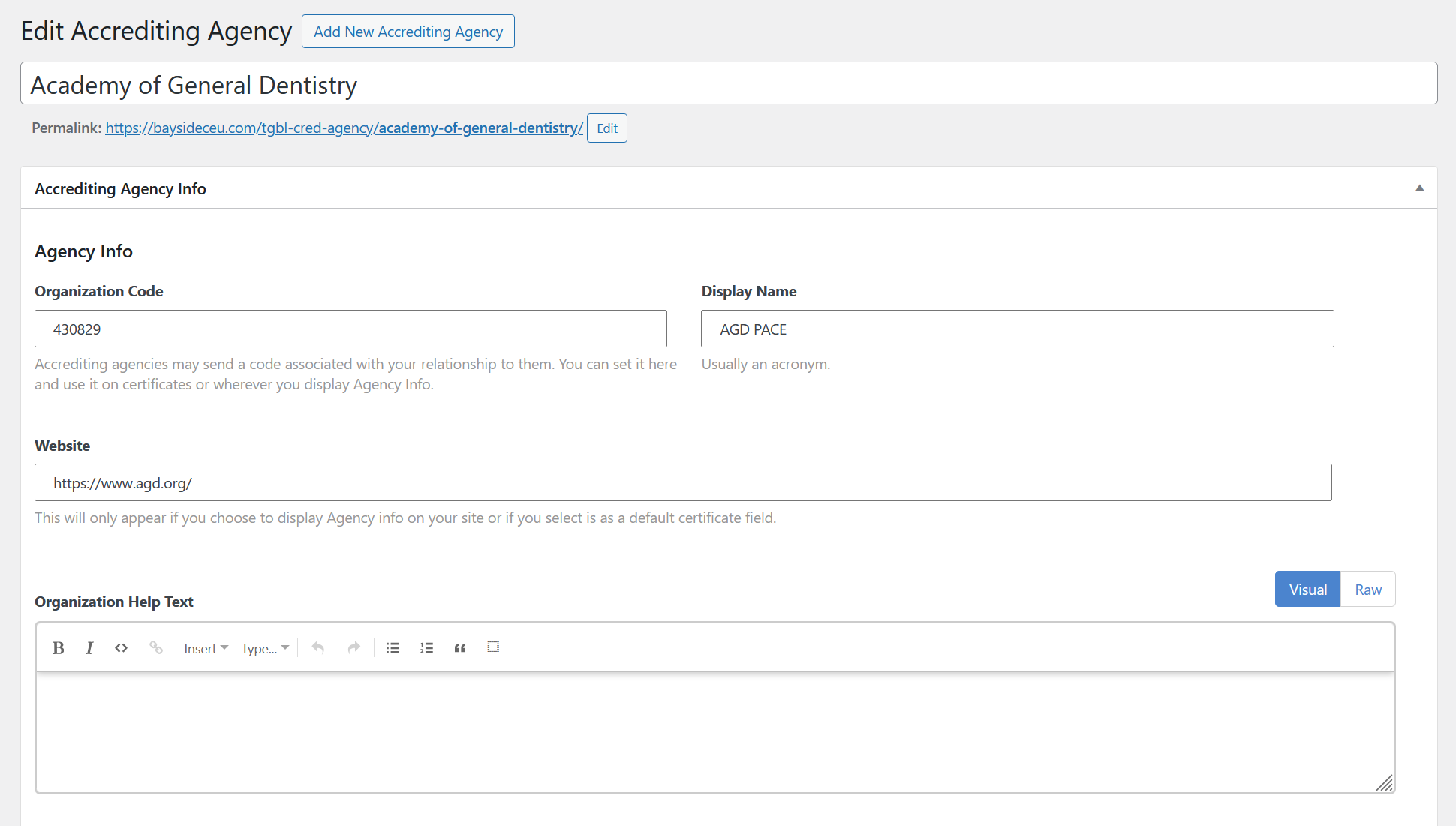Collapse the Accrediting Agency Info panel
1456x826 pixels.
[1419, 188]
